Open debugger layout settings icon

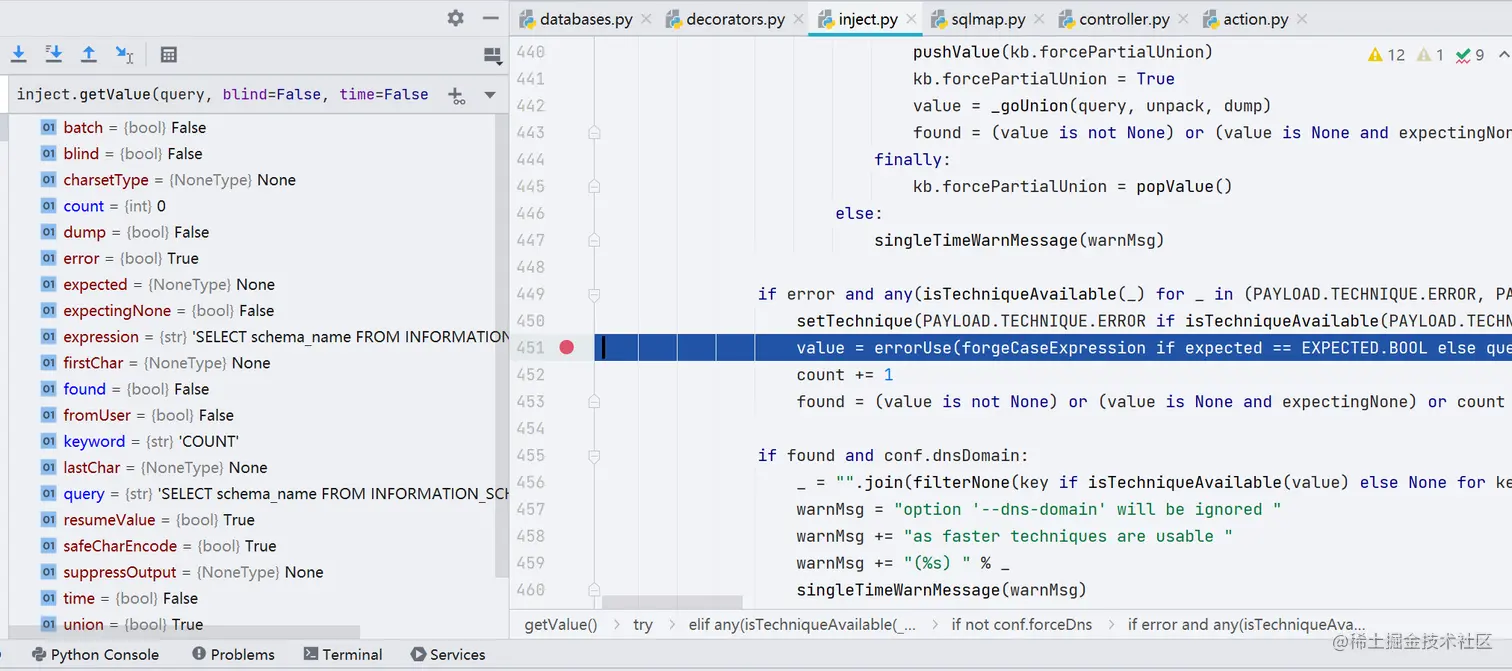click(x=491, y=55)
